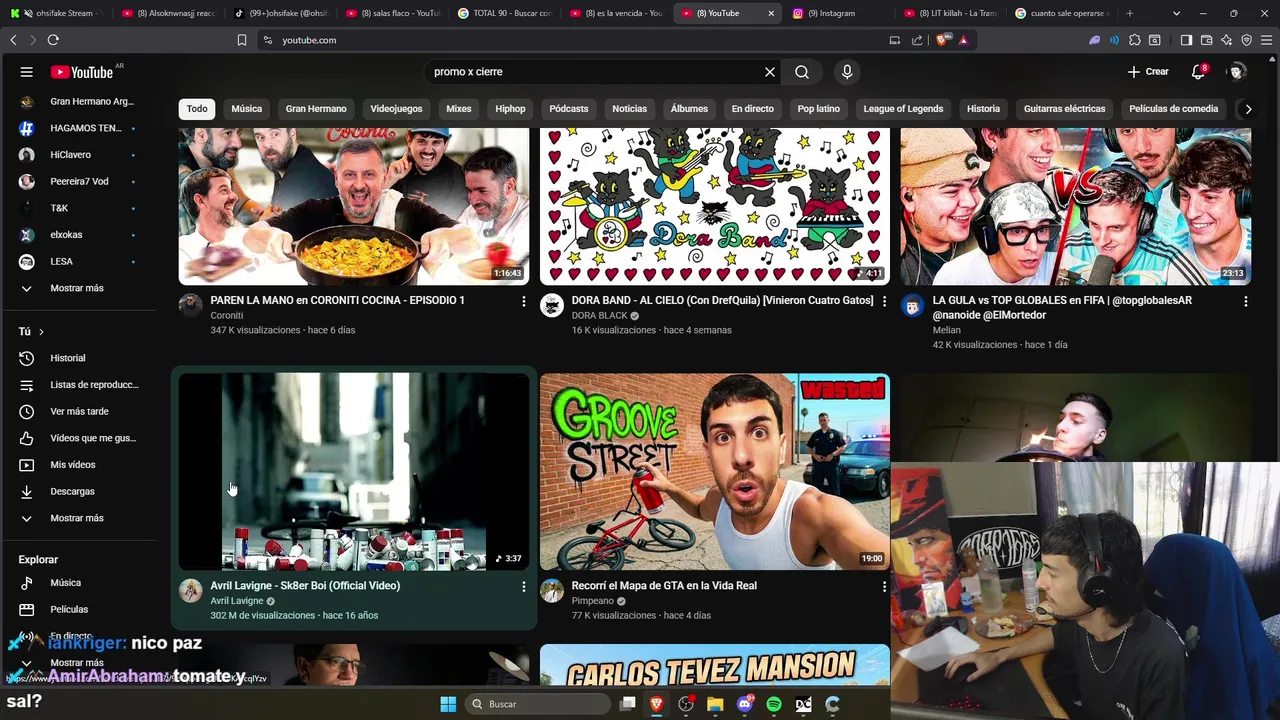1280x720 pixels.
Task: Open Historial in sidebar
Action: [x=78, y=358]
